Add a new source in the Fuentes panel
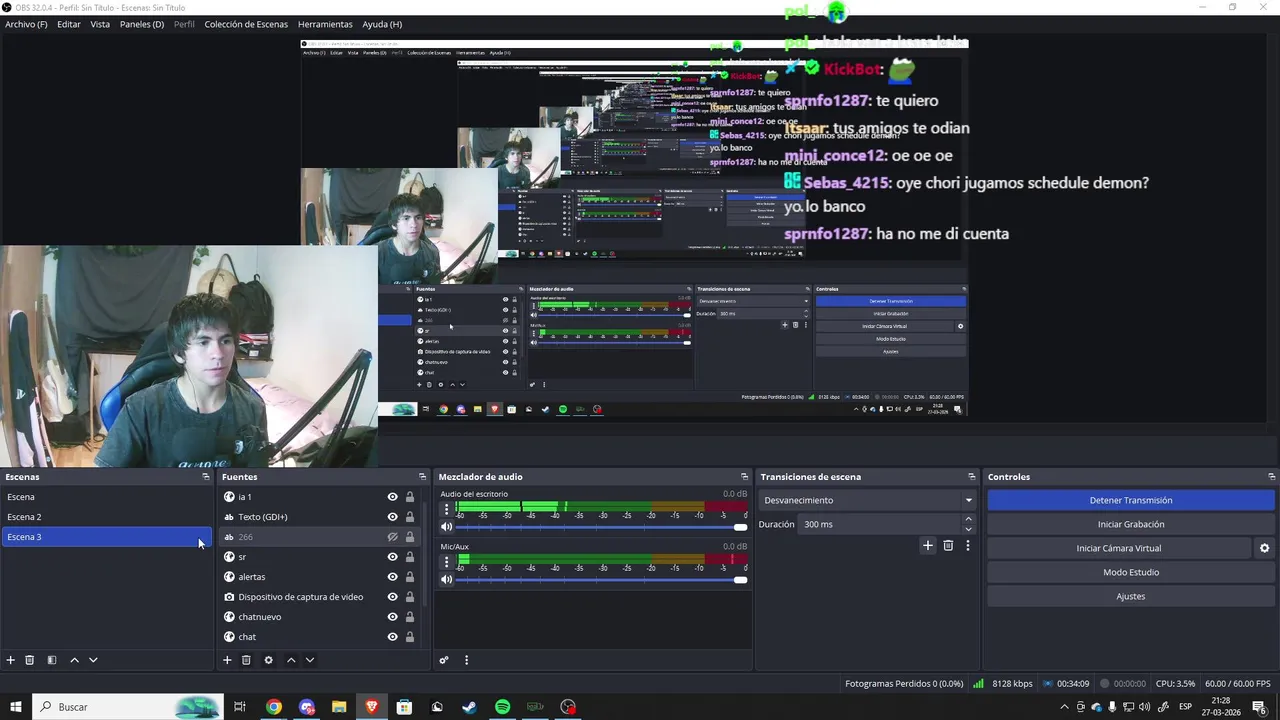Viewport: 1280px width, 720px height. coord(227,660)
